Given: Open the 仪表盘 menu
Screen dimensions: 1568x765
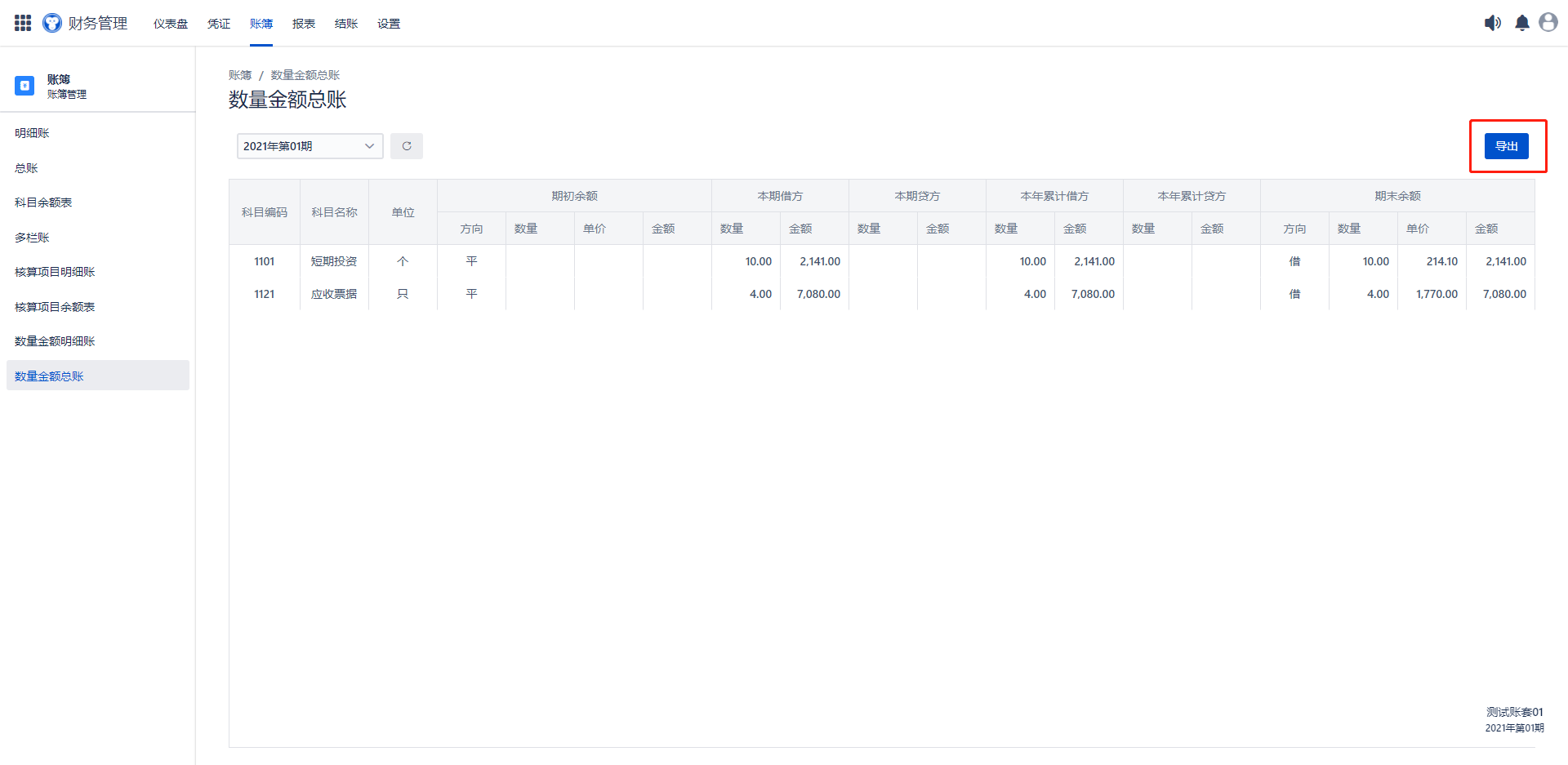Looking at the screenshot, I should 171,24.
